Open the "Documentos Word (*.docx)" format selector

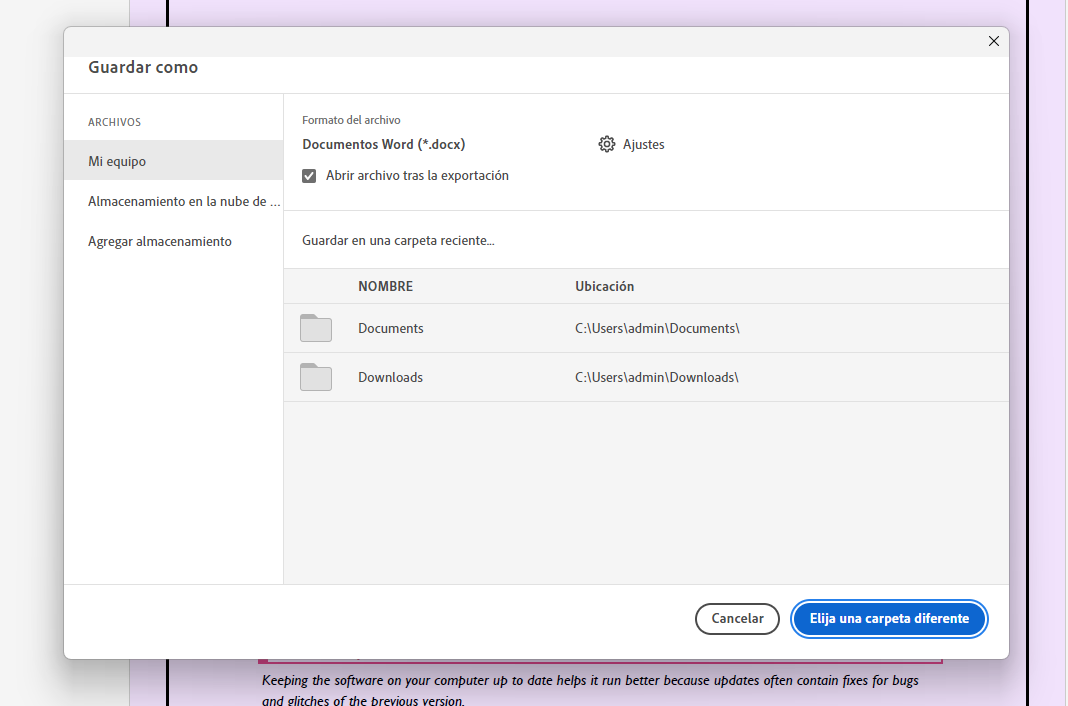pyautogui.click(x=384, y=144)
